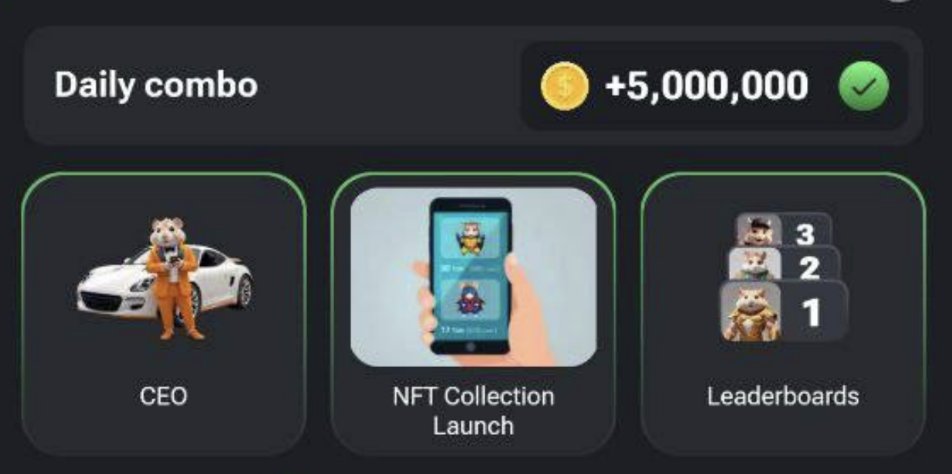
Task: Click the hamster in orange suit
Action: point(174,278)
